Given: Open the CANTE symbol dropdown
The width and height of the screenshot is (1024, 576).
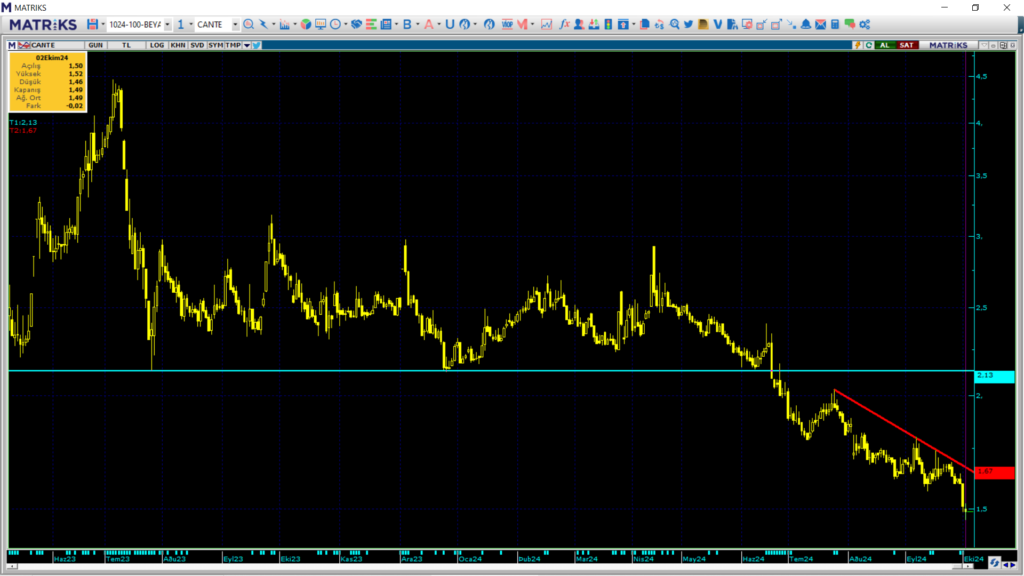Looking at the screenshot, I should coord(235,24).
